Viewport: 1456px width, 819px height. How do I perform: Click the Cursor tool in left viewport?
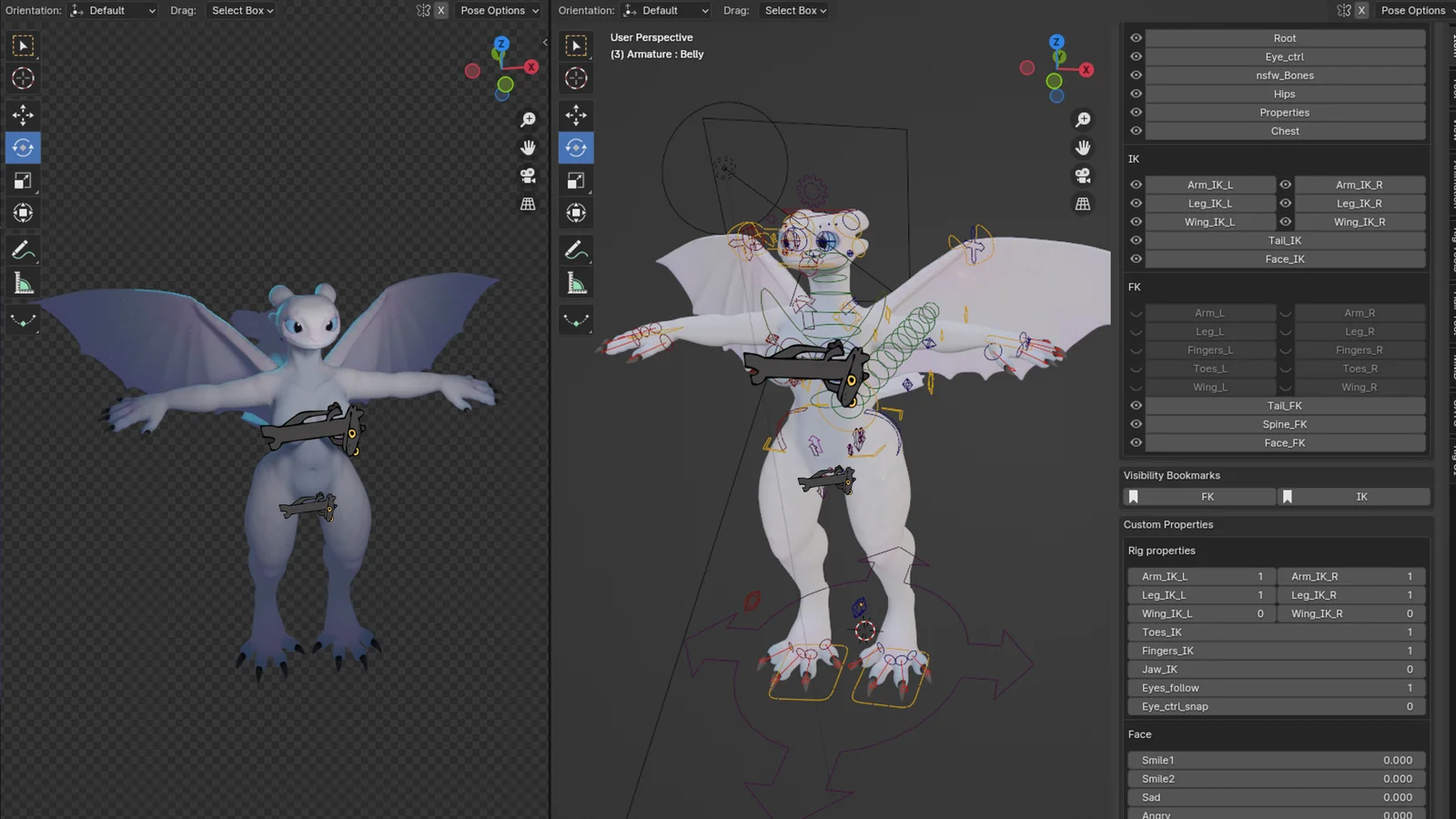pos(23,78)
